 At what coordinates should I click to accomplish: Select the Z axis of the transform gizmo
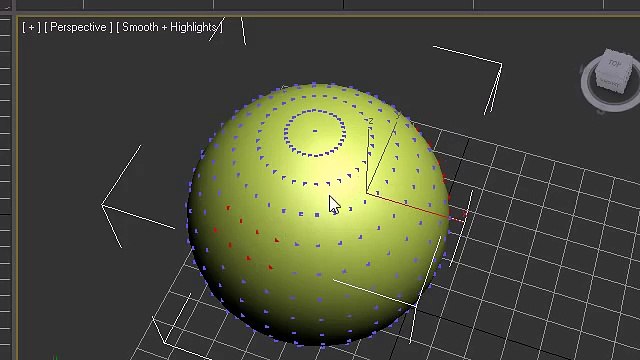368,157
